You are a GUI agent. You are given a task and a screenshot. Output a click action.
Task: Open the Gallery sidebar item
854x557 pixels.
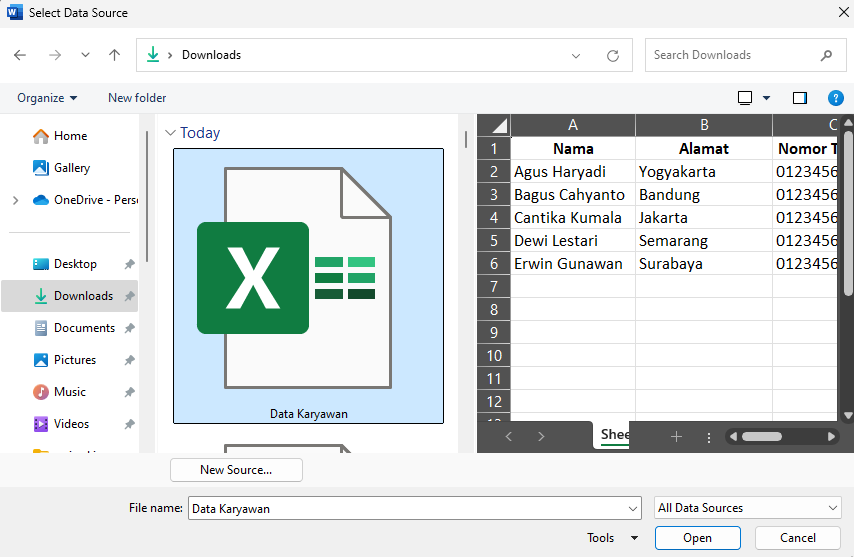pyautogui.click(x=71, y=168)
